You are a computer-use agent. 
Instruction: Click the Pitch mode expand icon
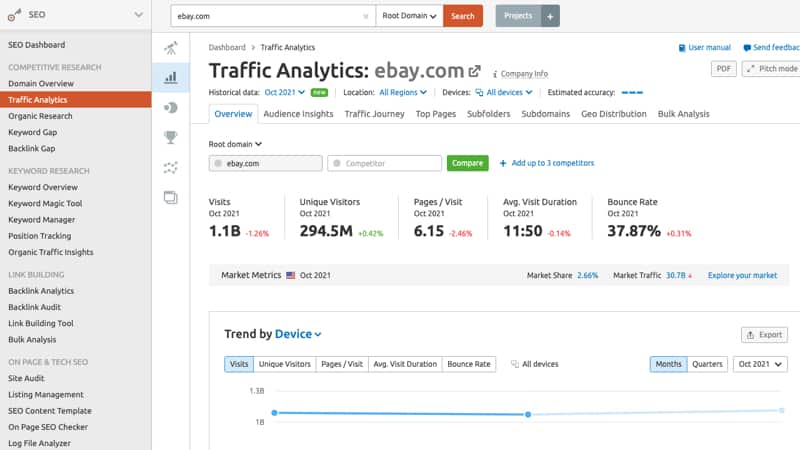pos(751,69)
